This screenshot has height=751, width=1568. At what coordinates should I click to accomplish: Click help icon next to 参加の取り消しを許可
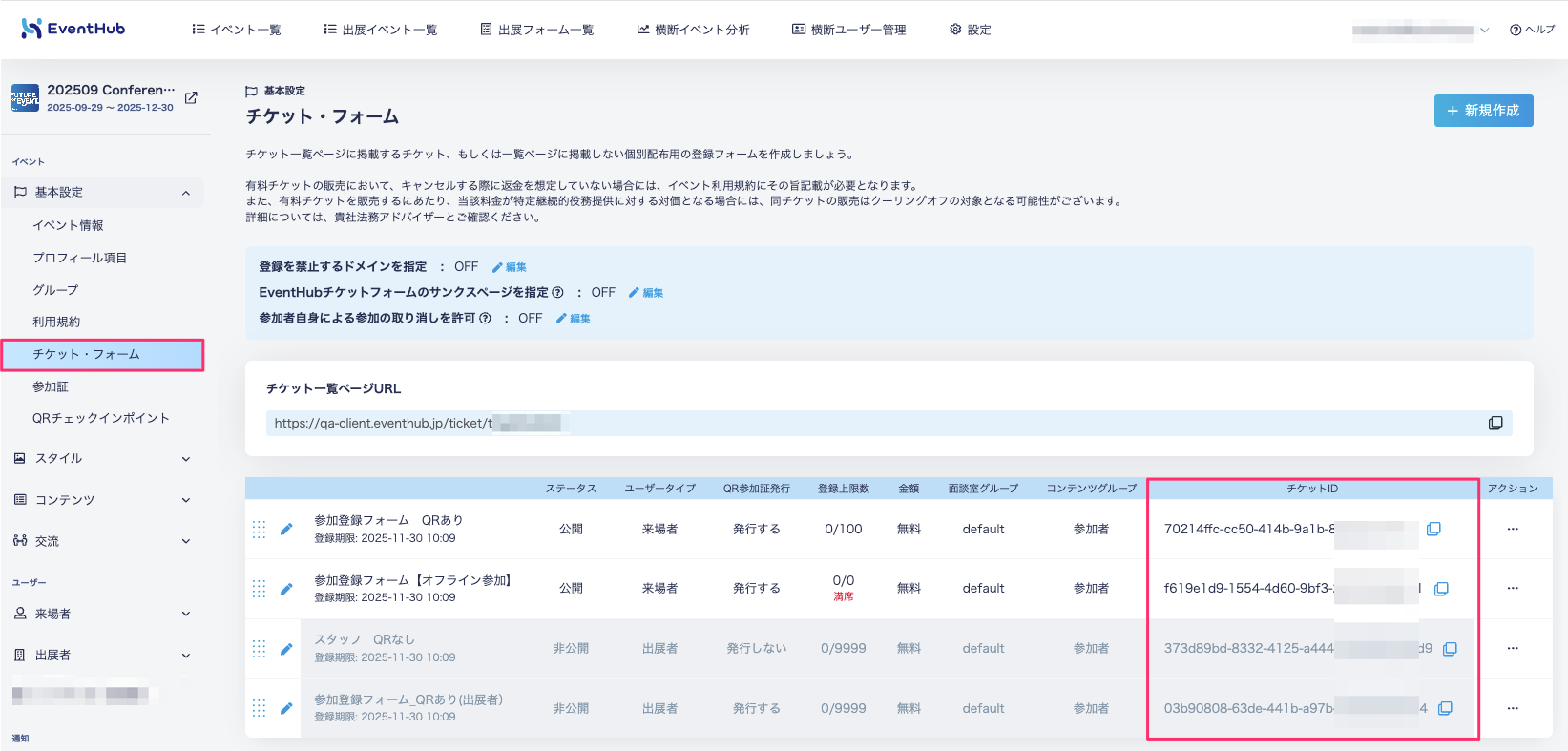pyautogui.click(x=485, y=319)
